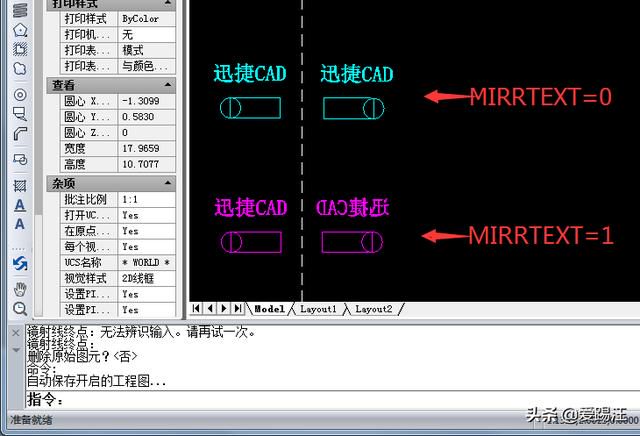Click the 宽度 value 17.9659
Screen dimensions: 640x436
147,148
